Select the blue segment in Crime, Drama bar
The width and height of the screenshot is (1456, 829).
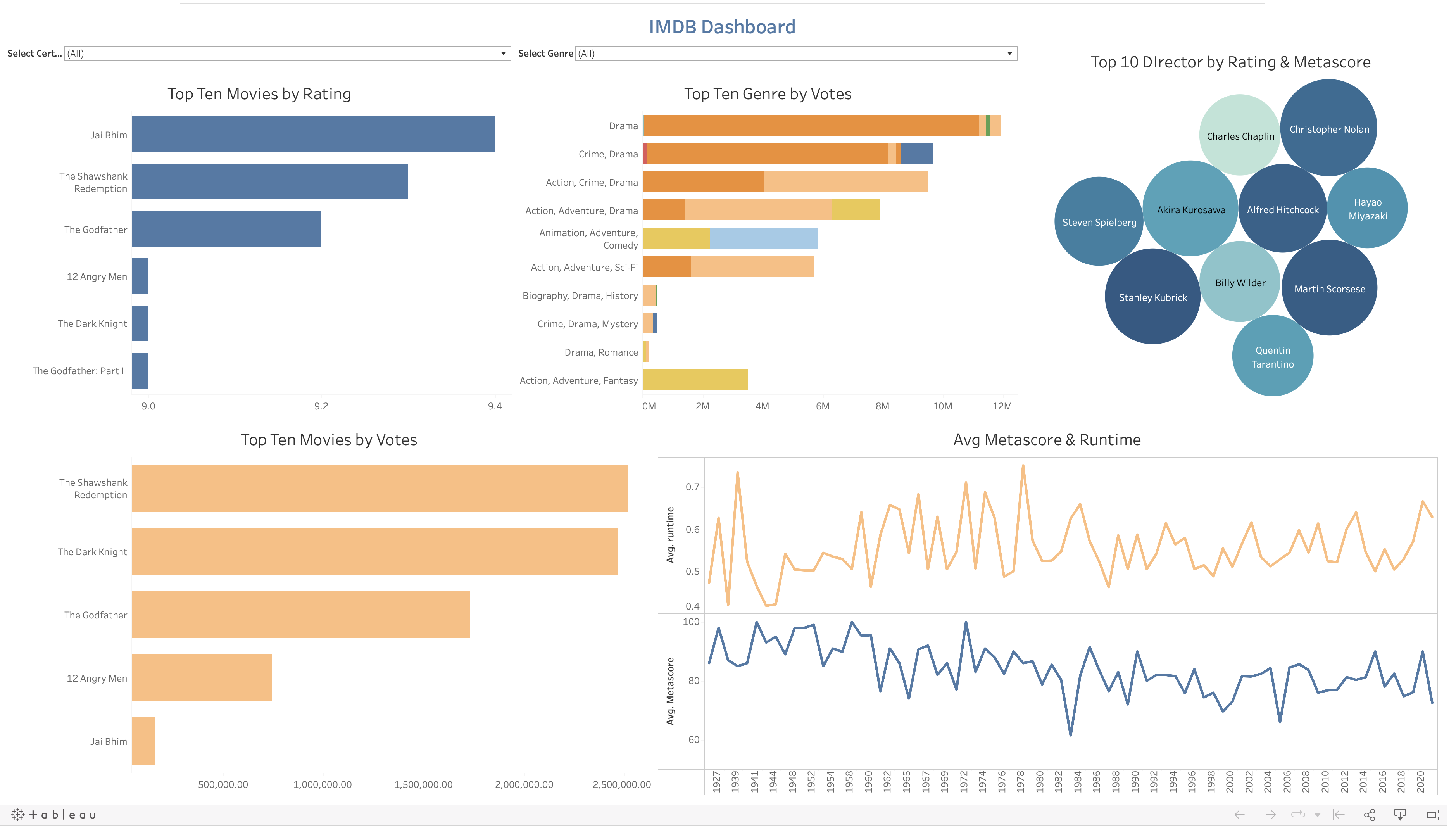917,153
